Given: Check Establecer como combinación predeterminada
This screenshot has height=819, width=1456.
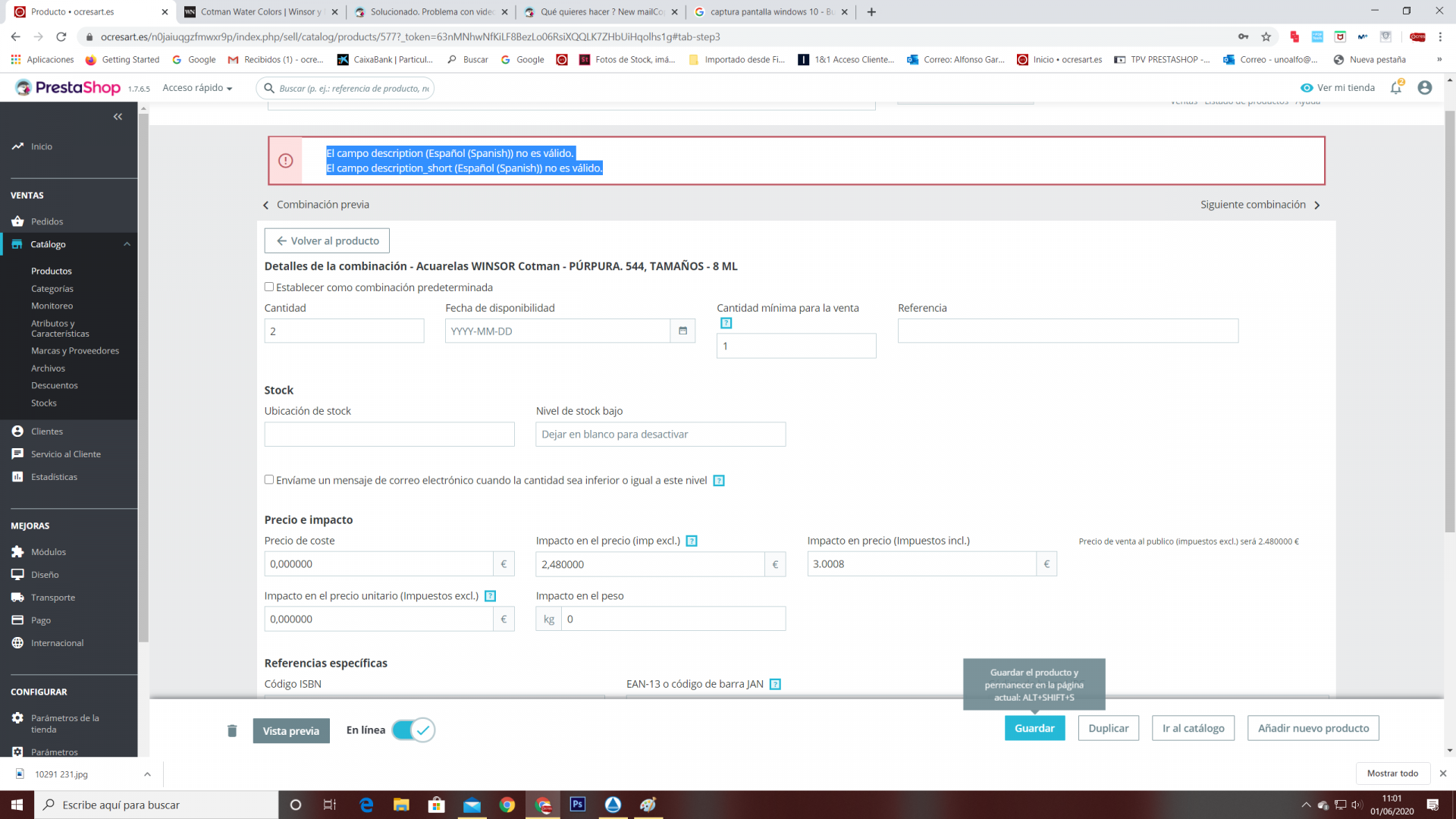Looking at the screenshot, I should coord(269,287).
